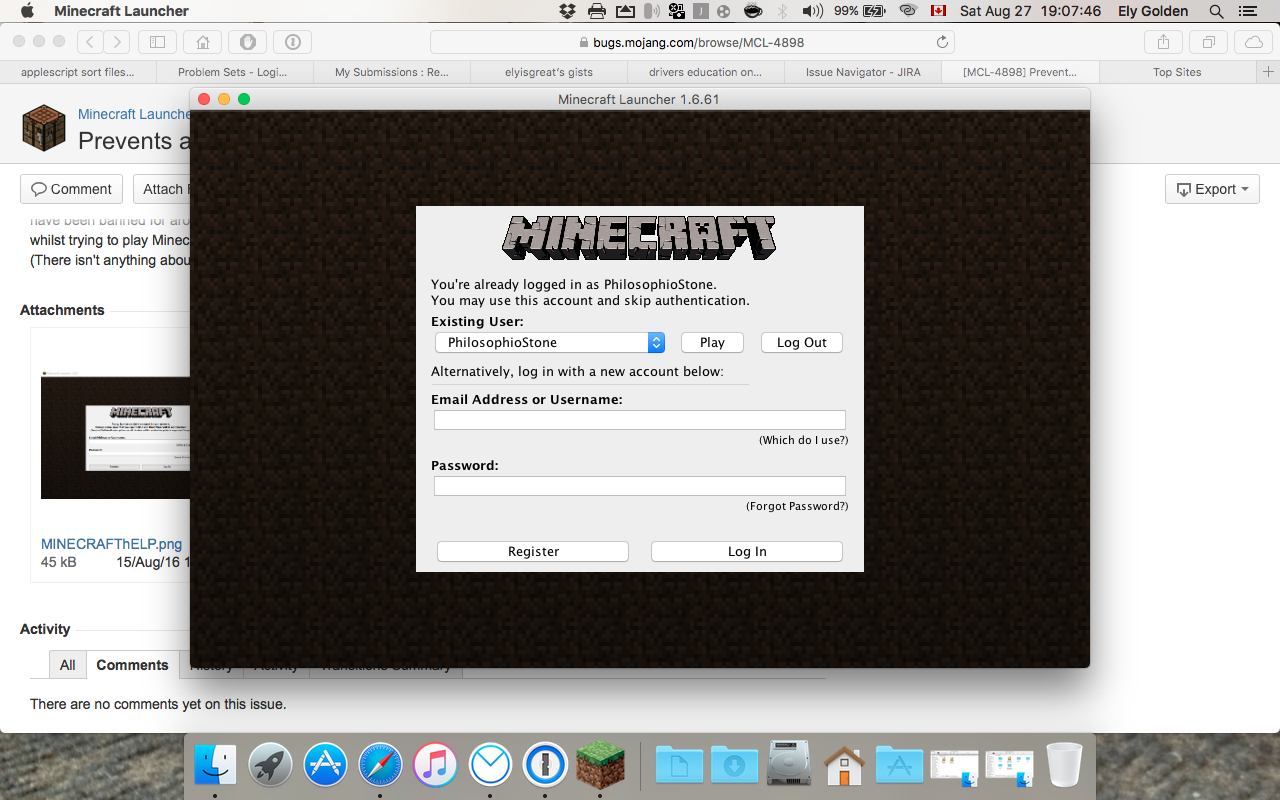Open the Trash in the Dock
The width and height of the screenshot is (1280, 800).
(1065, 765)
